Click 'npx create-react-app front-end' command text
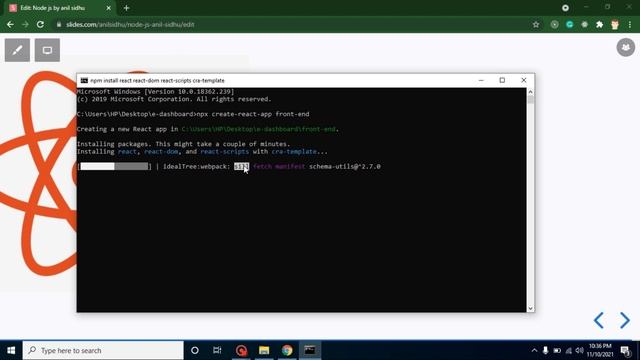Image resolution: width=640 pixels, height=360 pixels. point(253,114)
